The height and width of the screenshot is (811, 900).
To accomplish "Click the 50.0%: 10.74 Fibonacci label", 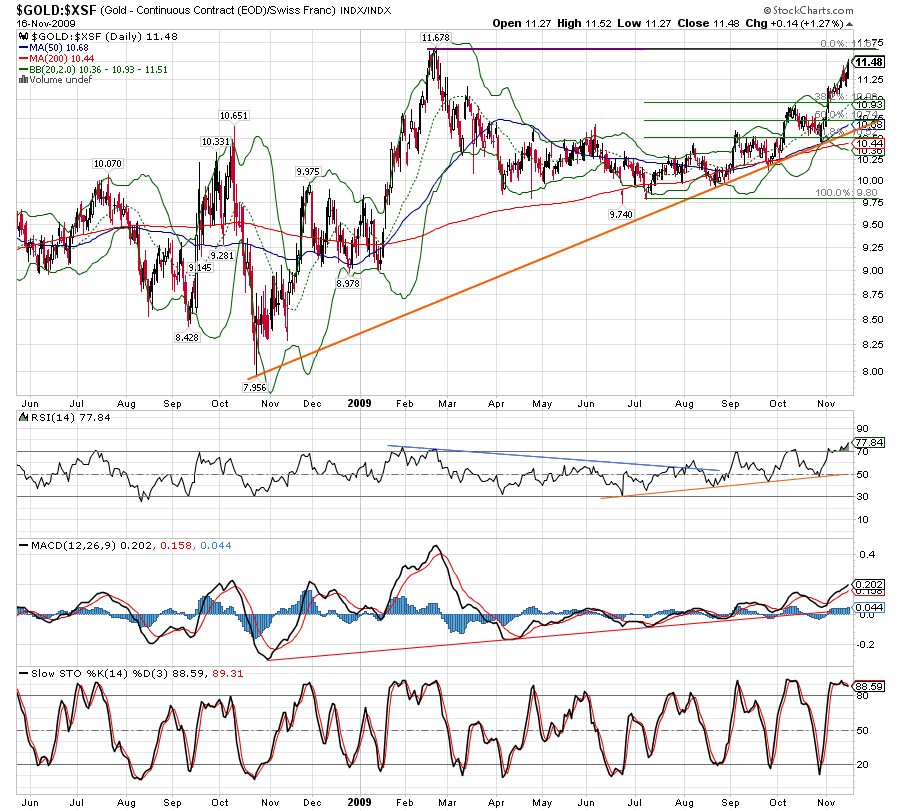I will click(846, 115).
